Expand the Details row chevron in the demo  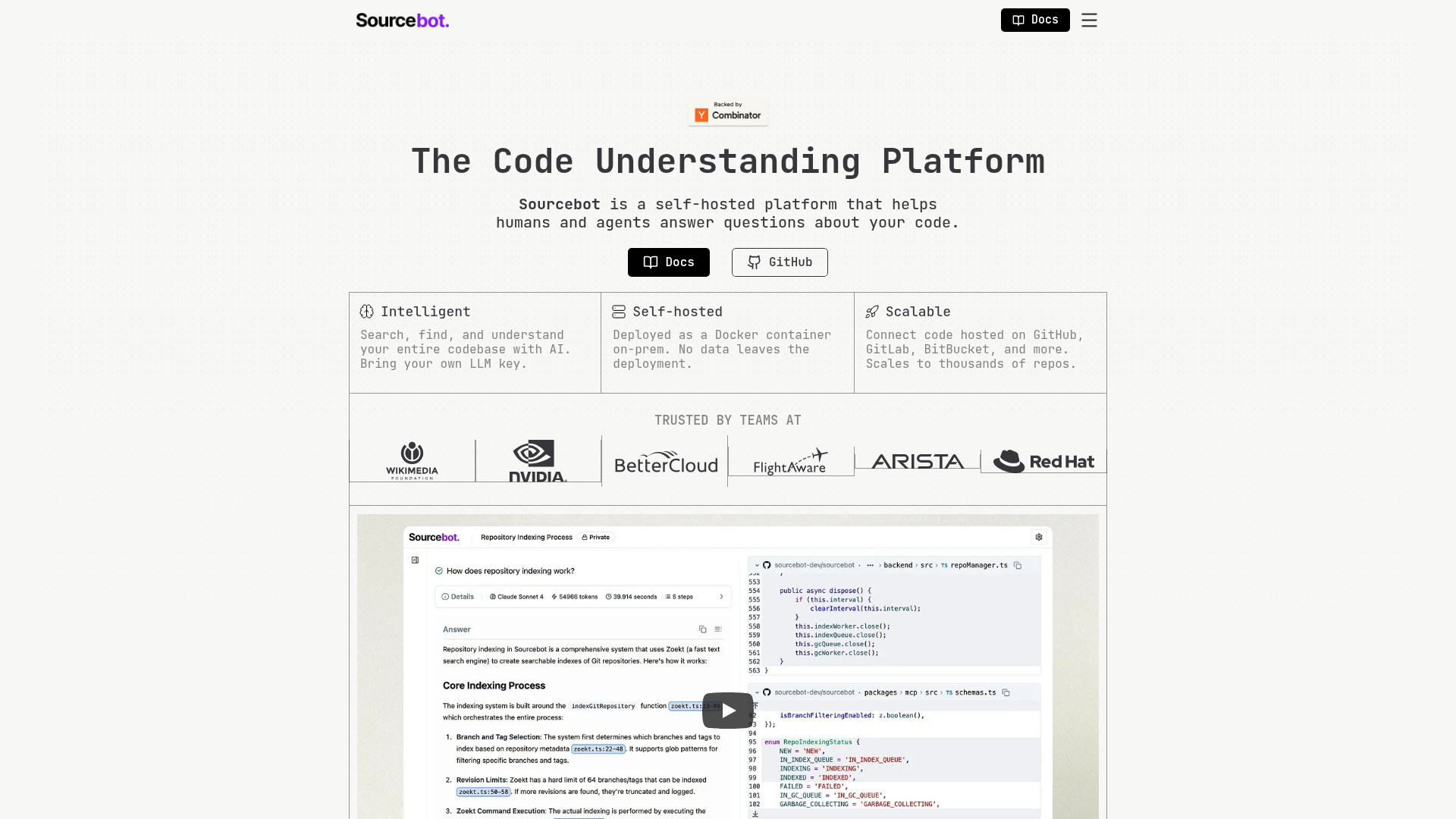click(721, 597)
